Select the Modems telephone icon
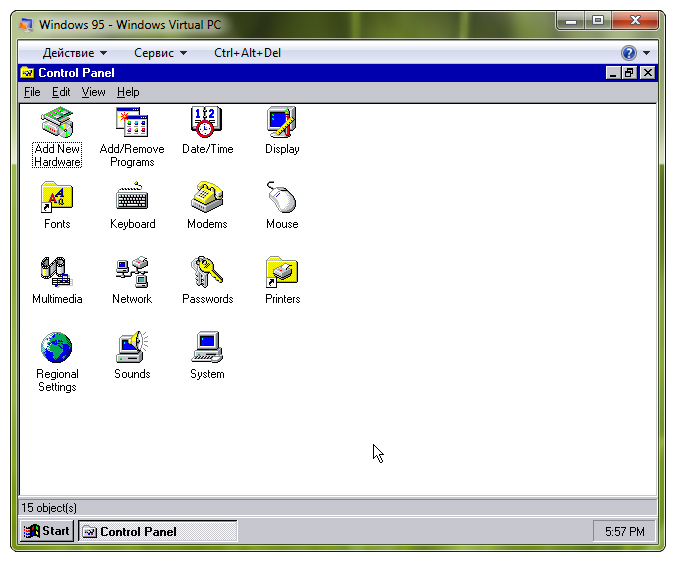This screenshot has height=562, width=676. (207, 197)
